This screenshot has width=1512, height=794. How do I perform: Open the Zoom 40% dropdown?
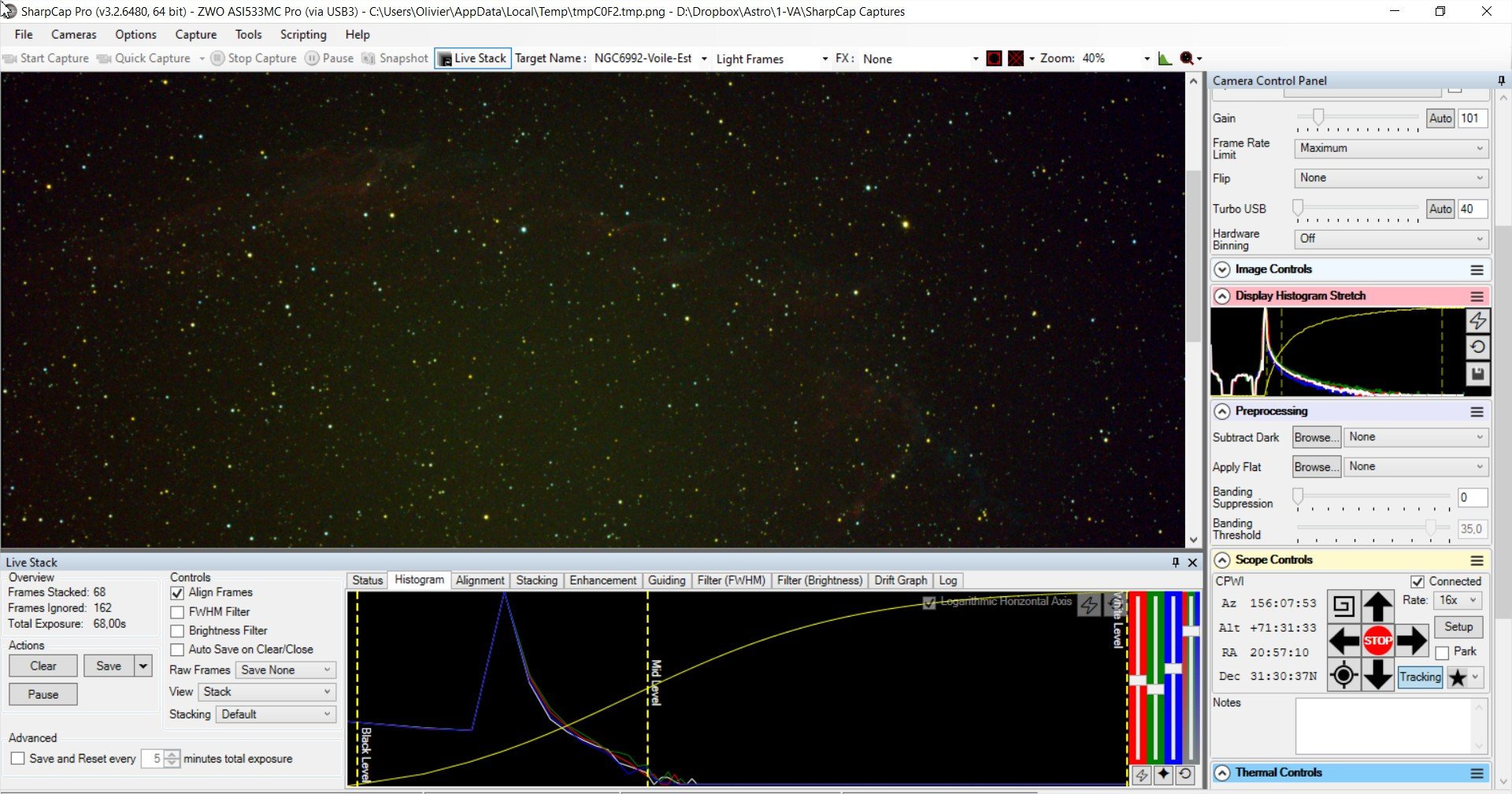point(1147,58)
